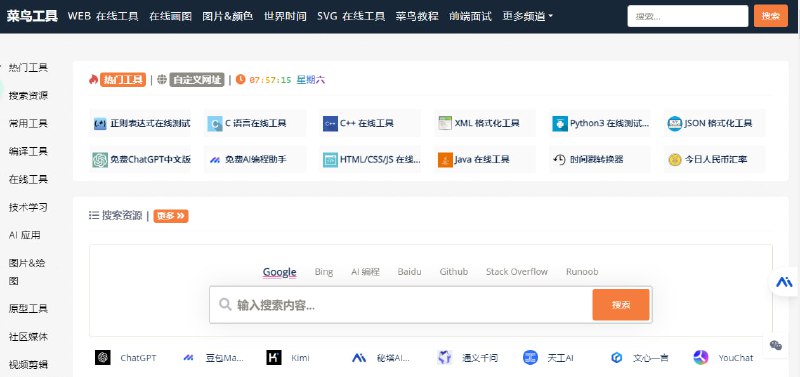Select 视频剪辑 in left sidebar
800x377 pixels.
coord(28,365)
